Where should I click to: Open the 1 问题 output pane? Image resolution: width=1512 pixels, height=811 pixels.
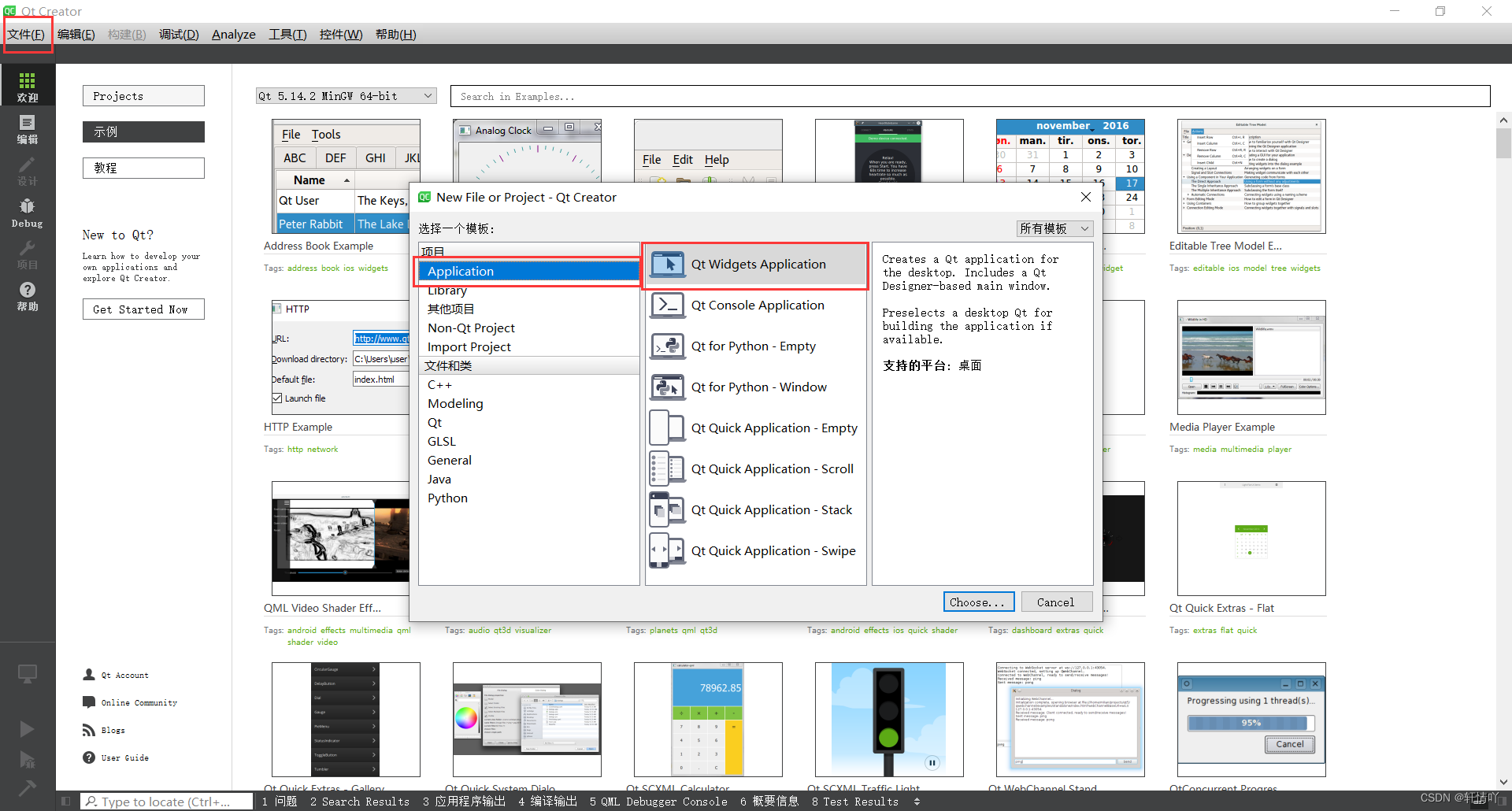(280, 802)
